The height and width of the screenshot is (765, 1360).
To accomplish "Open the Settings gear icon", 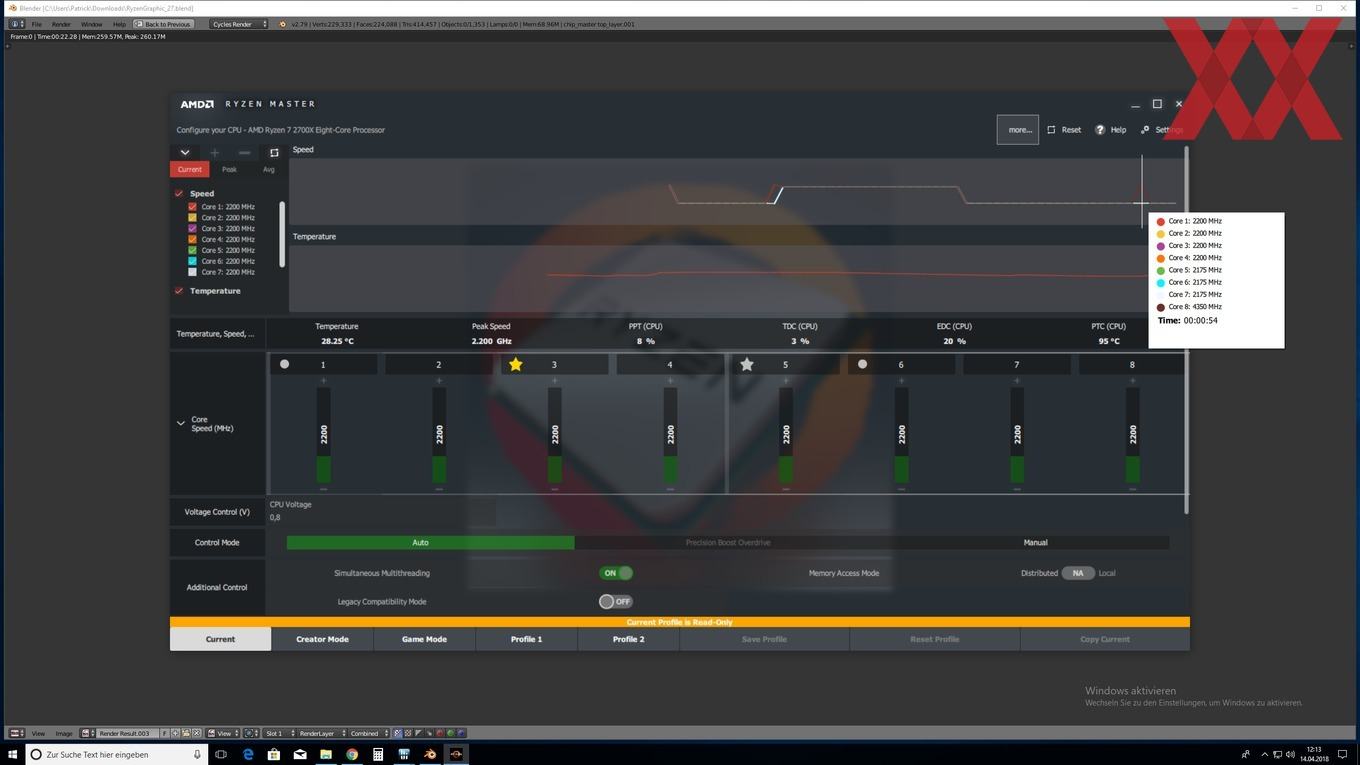I will (1145, 130).
